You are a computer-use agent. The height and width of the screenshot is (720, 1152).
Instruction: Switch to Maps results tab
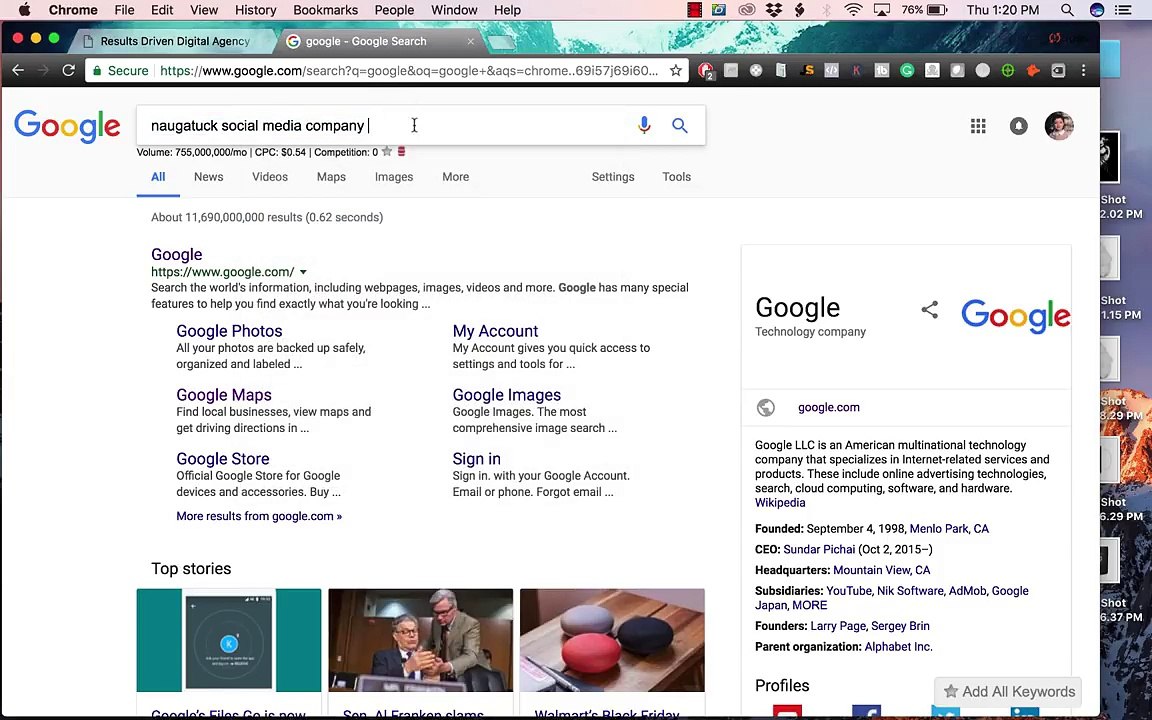click(x=331, y=176)
